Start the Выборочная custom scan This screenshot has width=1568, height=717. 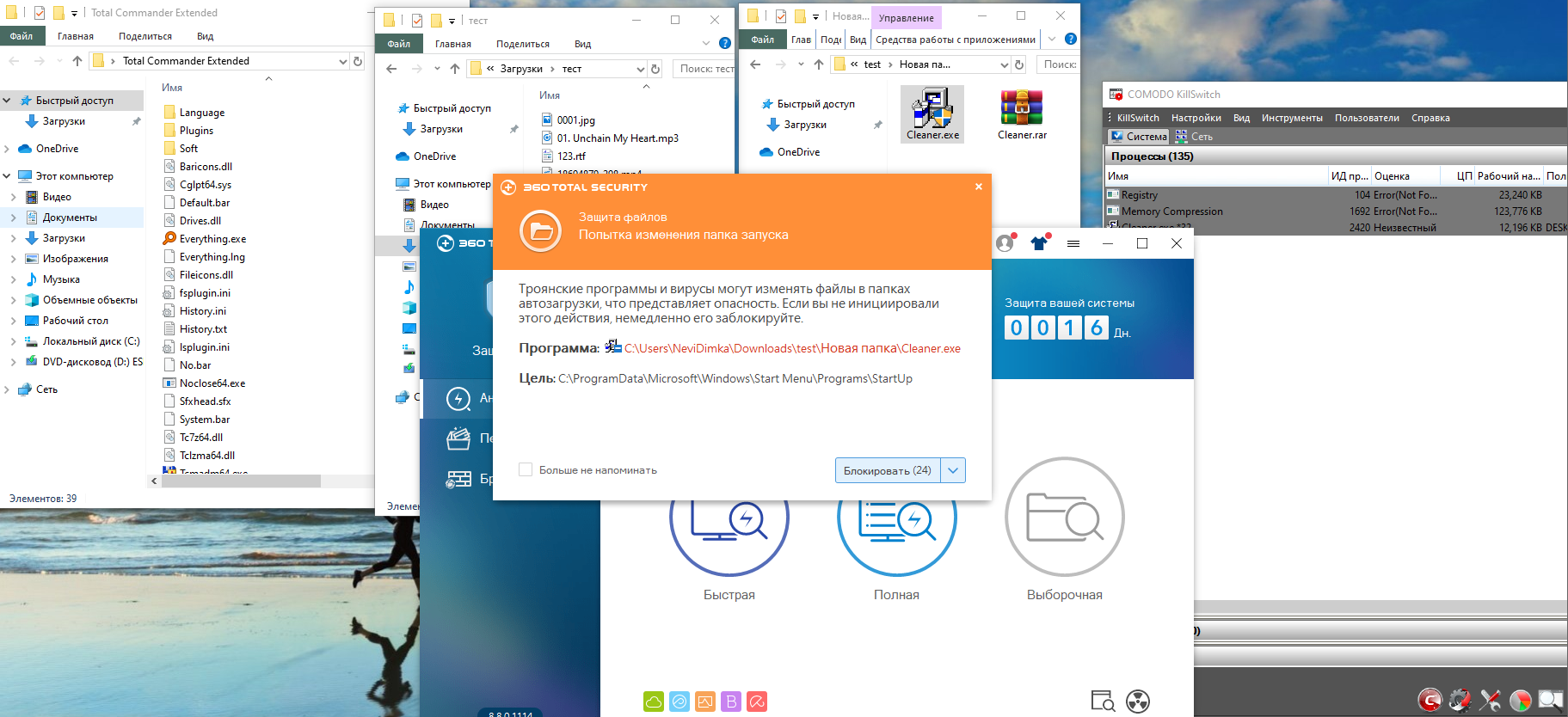1064,516
